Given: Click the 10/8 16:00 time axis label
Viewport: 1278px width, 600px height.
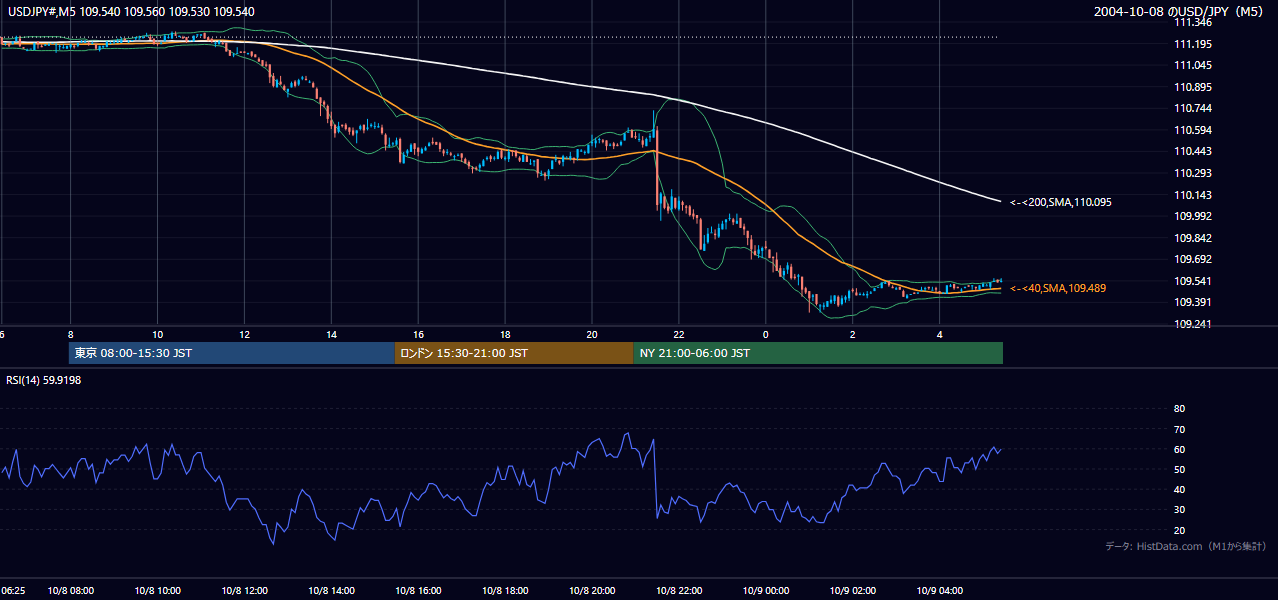Looking at the screenshot, I should tap(419, 591).
